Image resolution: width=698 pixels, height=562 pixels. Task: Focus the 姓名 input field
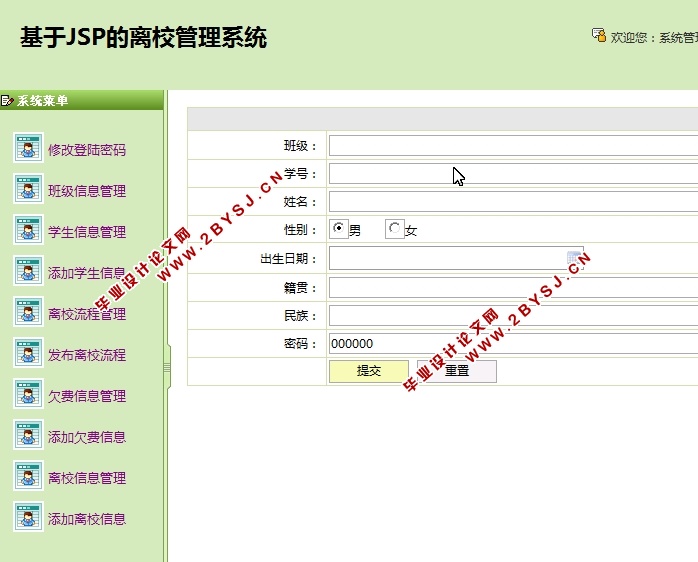[513, 202]
